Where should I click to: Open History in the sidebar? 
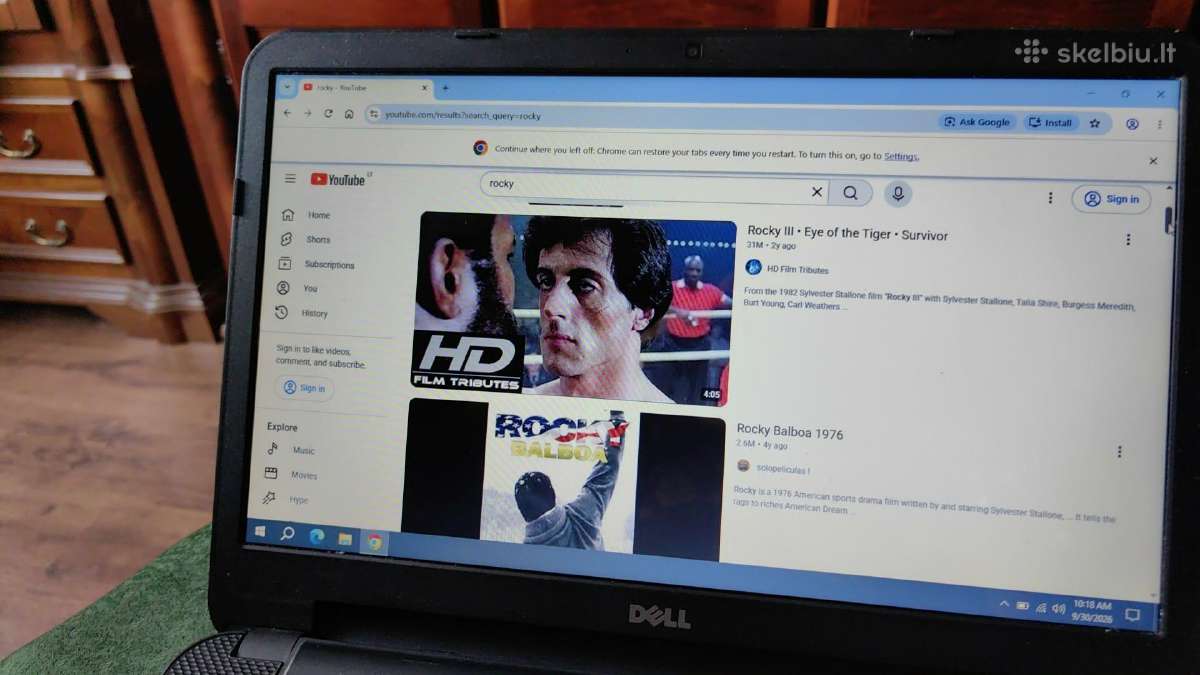302,313
